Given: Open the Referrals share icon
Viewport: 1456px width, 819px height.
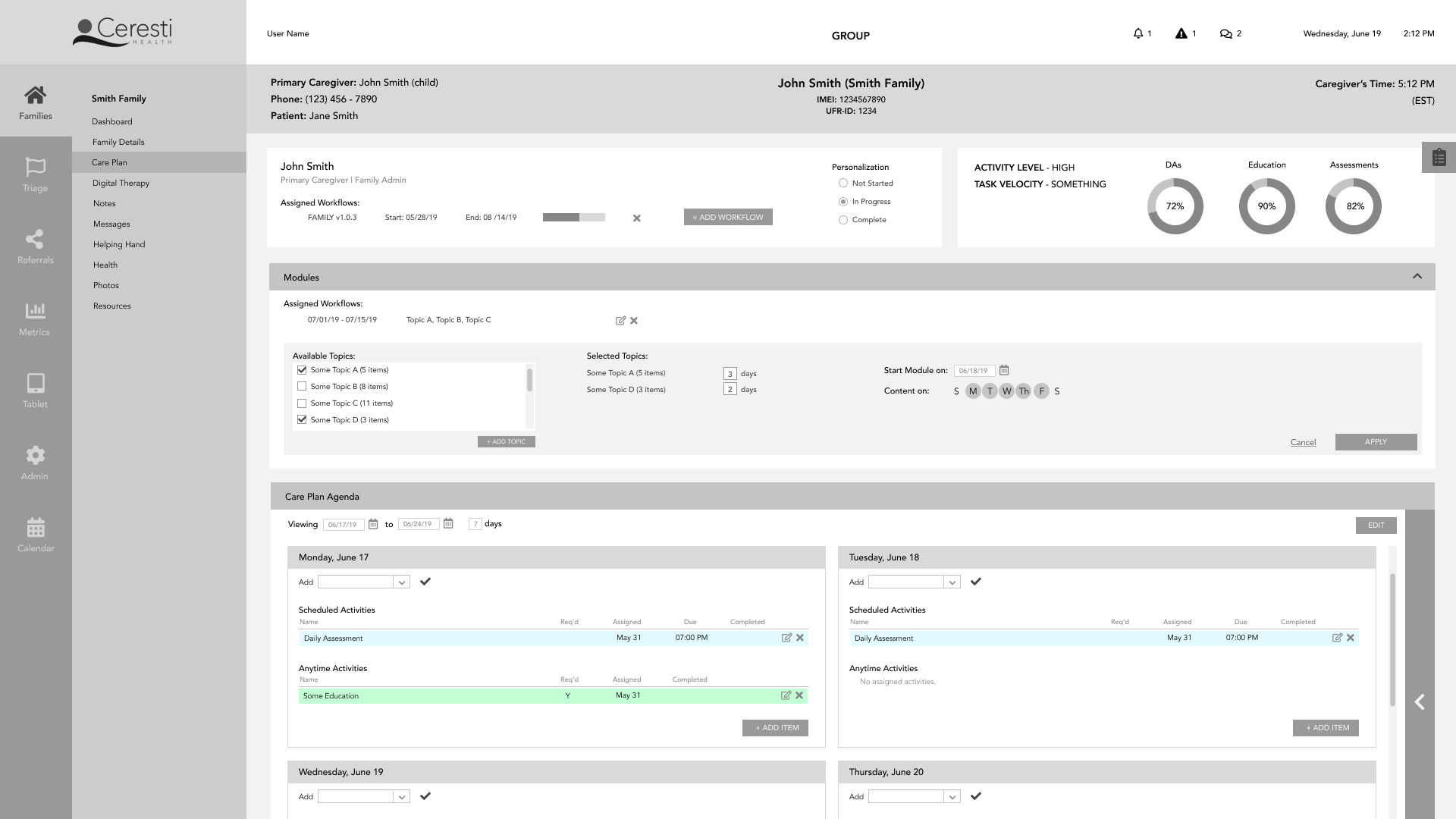Looking at the screenshot, I should pos(35,240).
